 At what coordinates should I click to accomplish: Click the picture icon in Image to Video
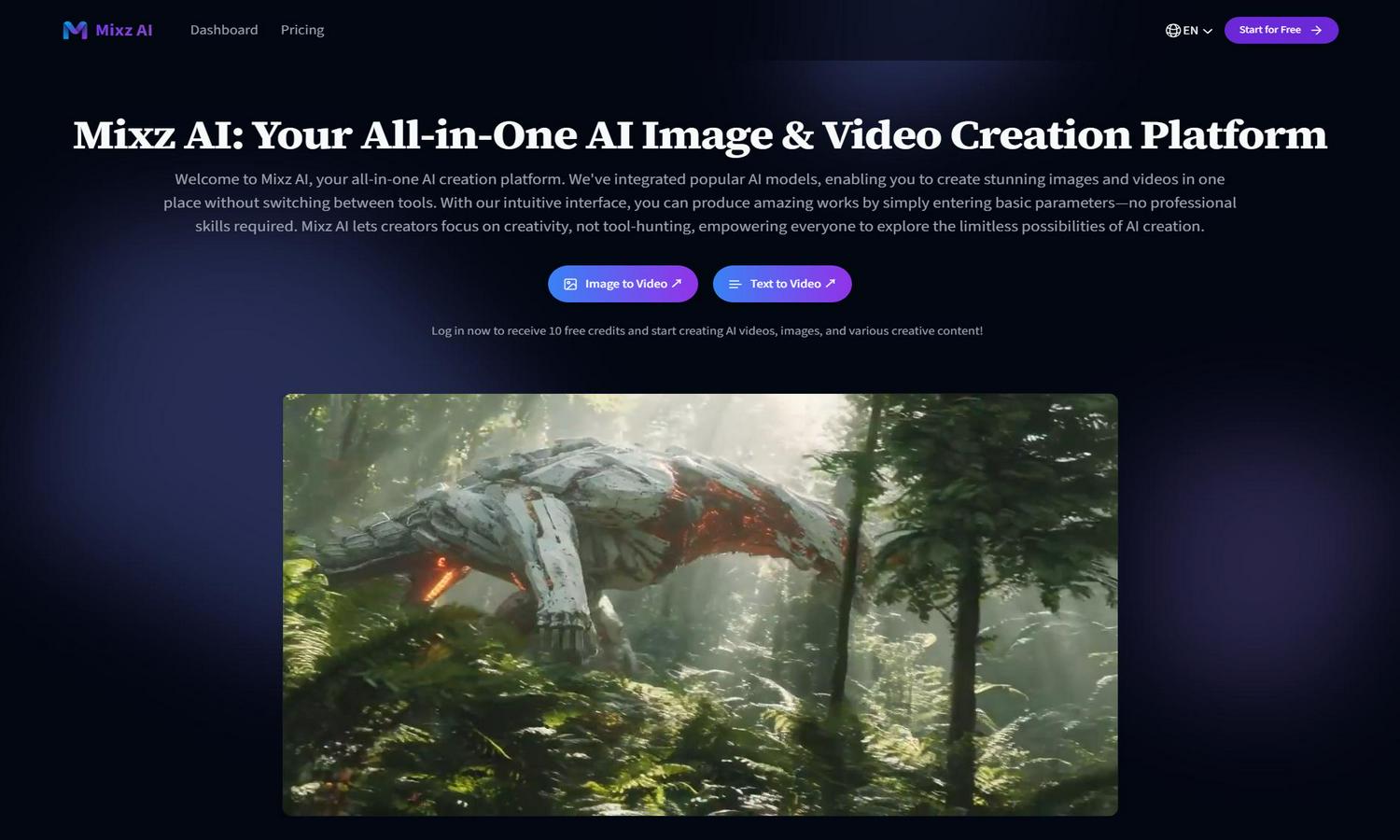click(x=570, y=284)
